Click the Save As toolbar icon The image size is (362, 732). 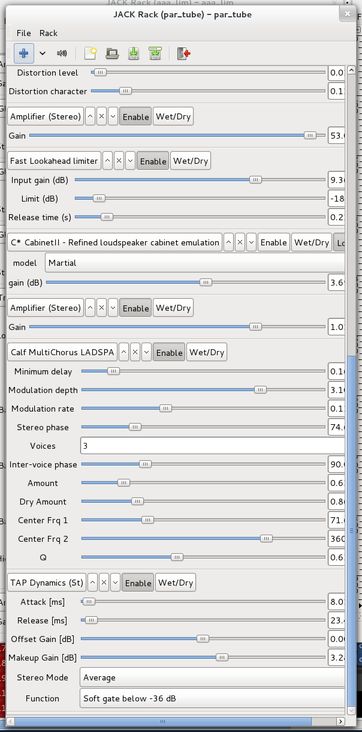[x=155, y=53]
